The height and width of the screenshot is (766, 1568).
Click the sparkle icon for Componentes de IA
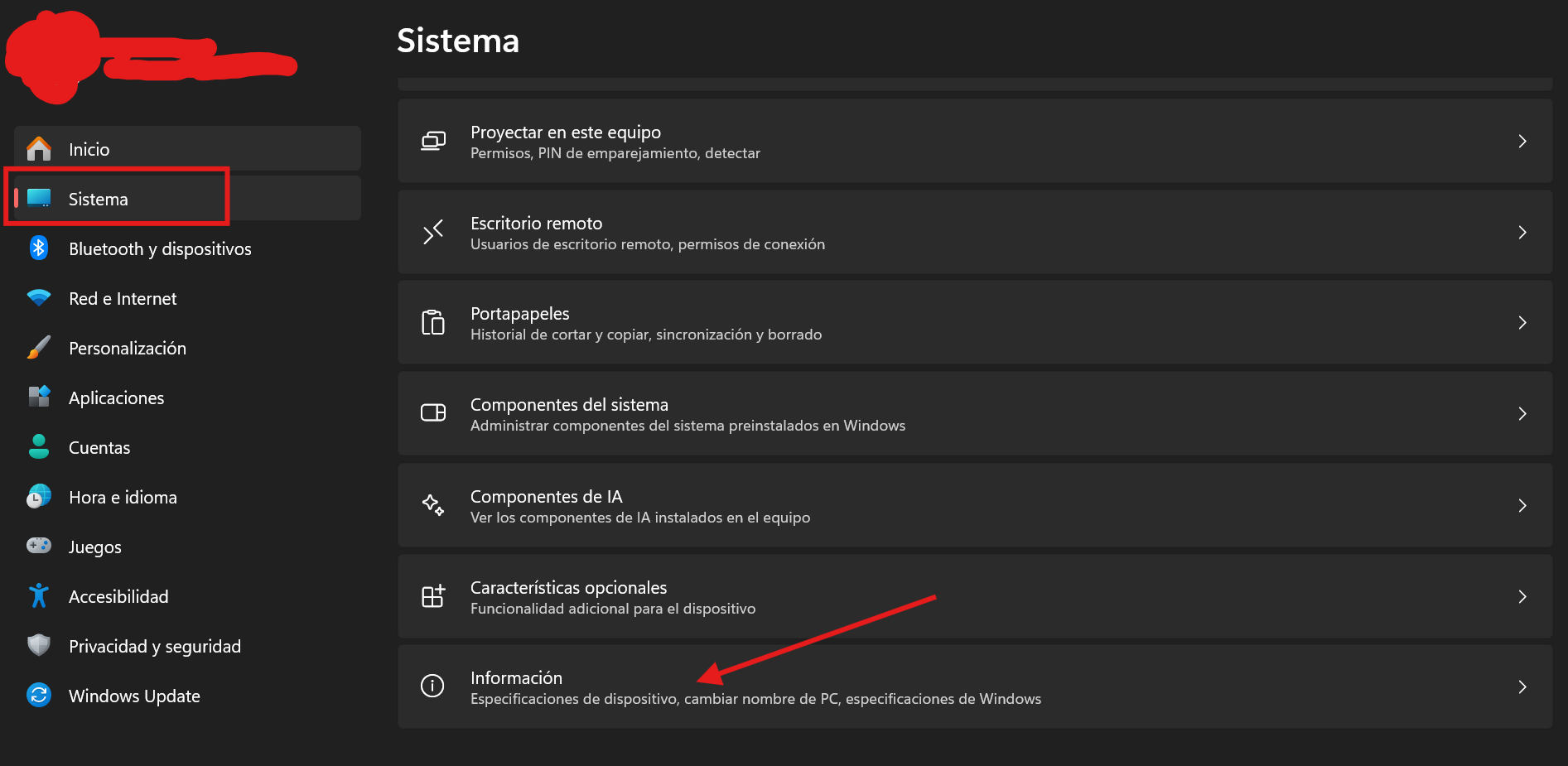[x=432, y=505]
